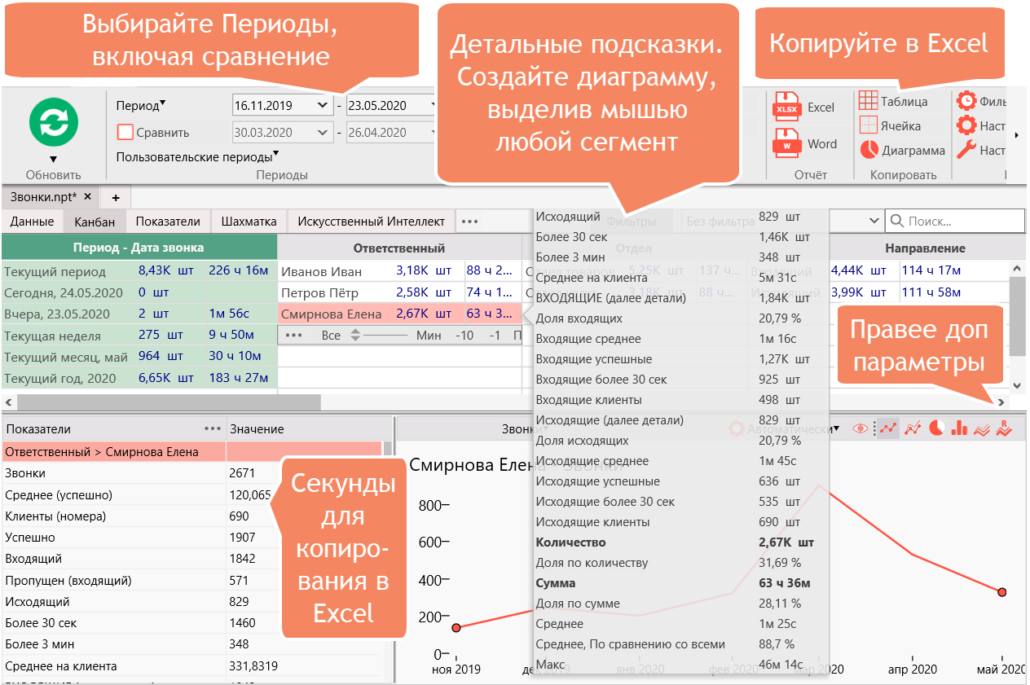Click the Направление column header
The width and height of the screenshot is (1030, 685).
[x=925, y=248]
